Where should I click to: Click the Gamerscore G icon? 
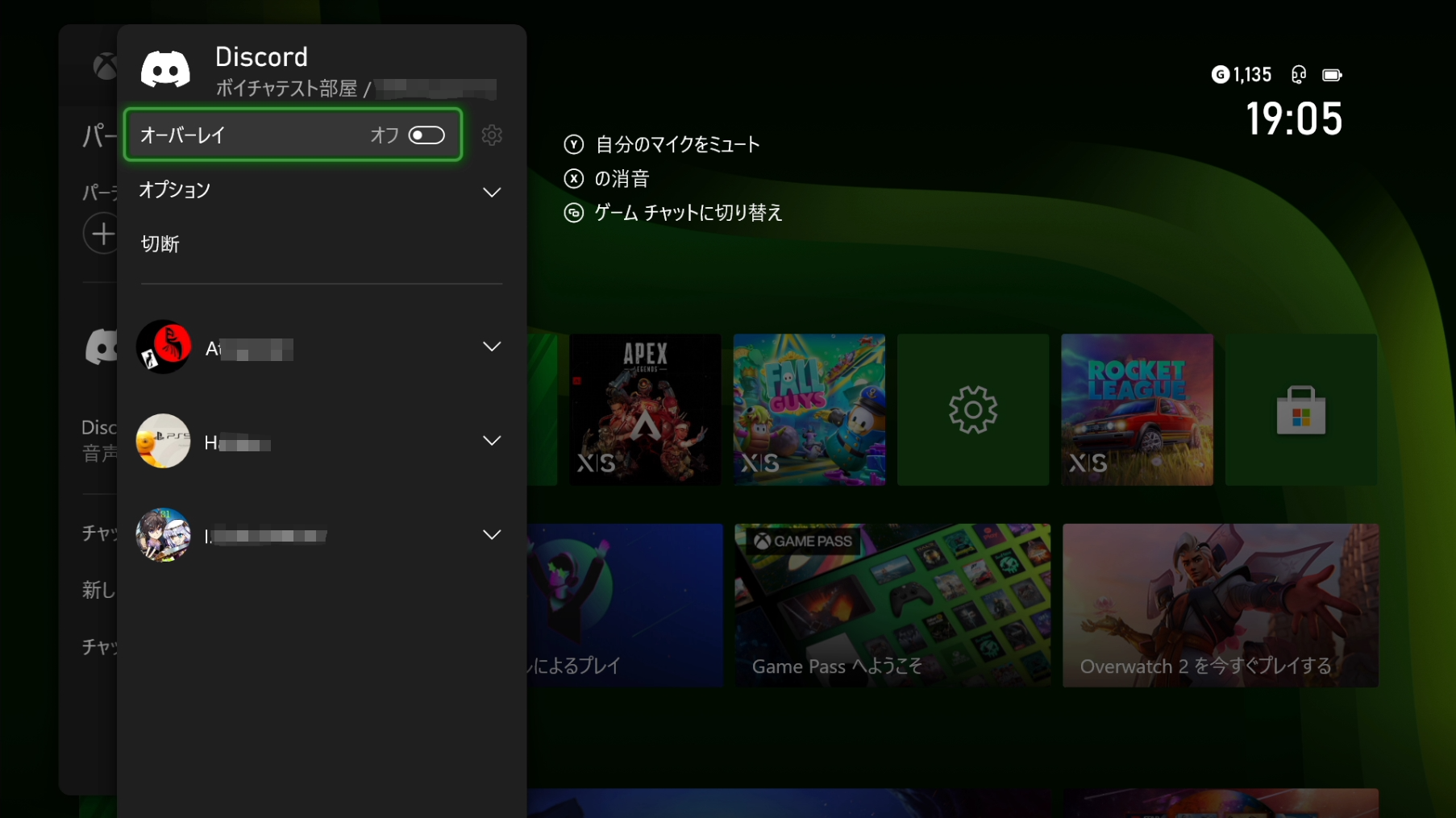point(1221,75)
